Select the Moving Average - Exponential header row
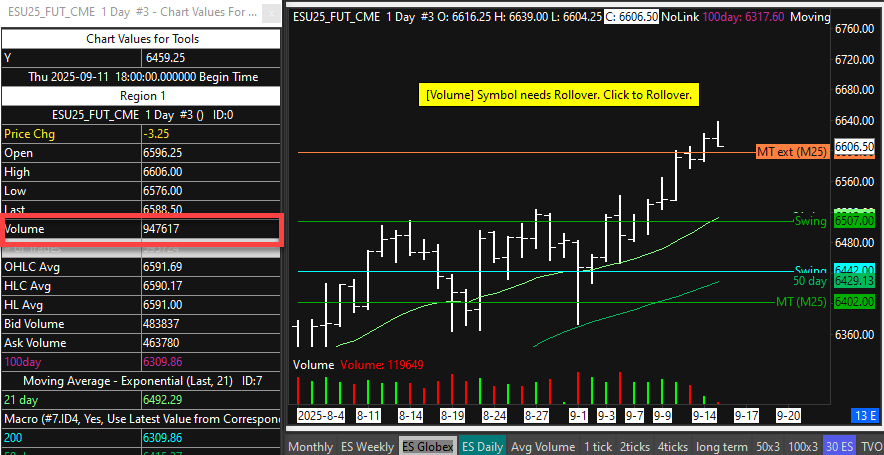This screenshot has width=884, height=455. pos(141,381)
